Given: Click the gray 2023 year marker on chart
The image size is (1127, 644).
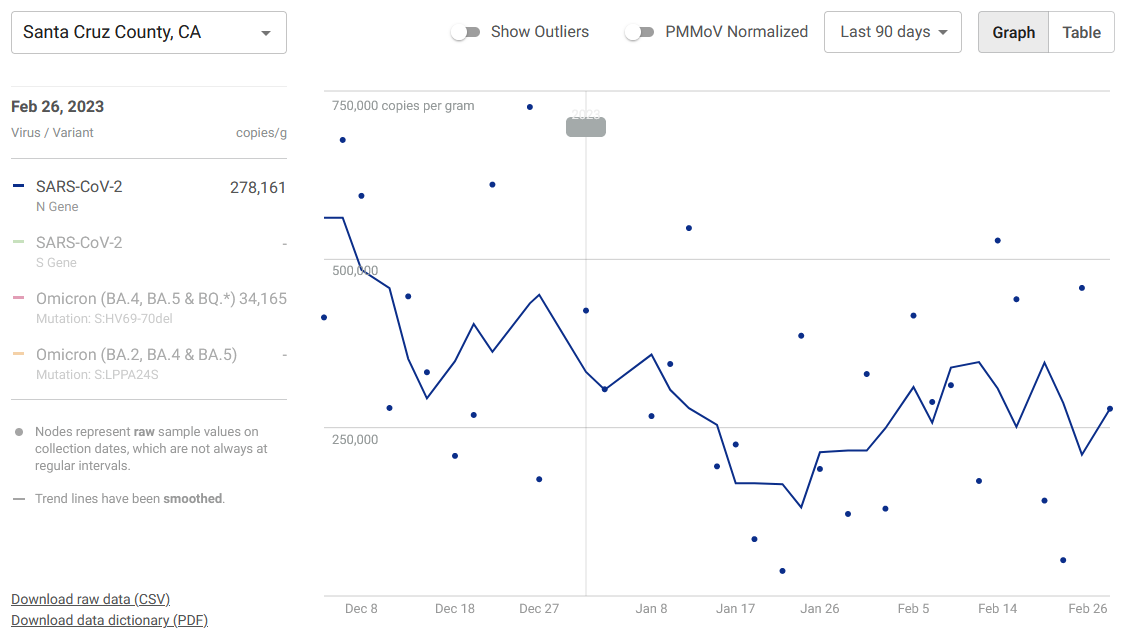Looking at the screenshot, I should click(586, 126).
